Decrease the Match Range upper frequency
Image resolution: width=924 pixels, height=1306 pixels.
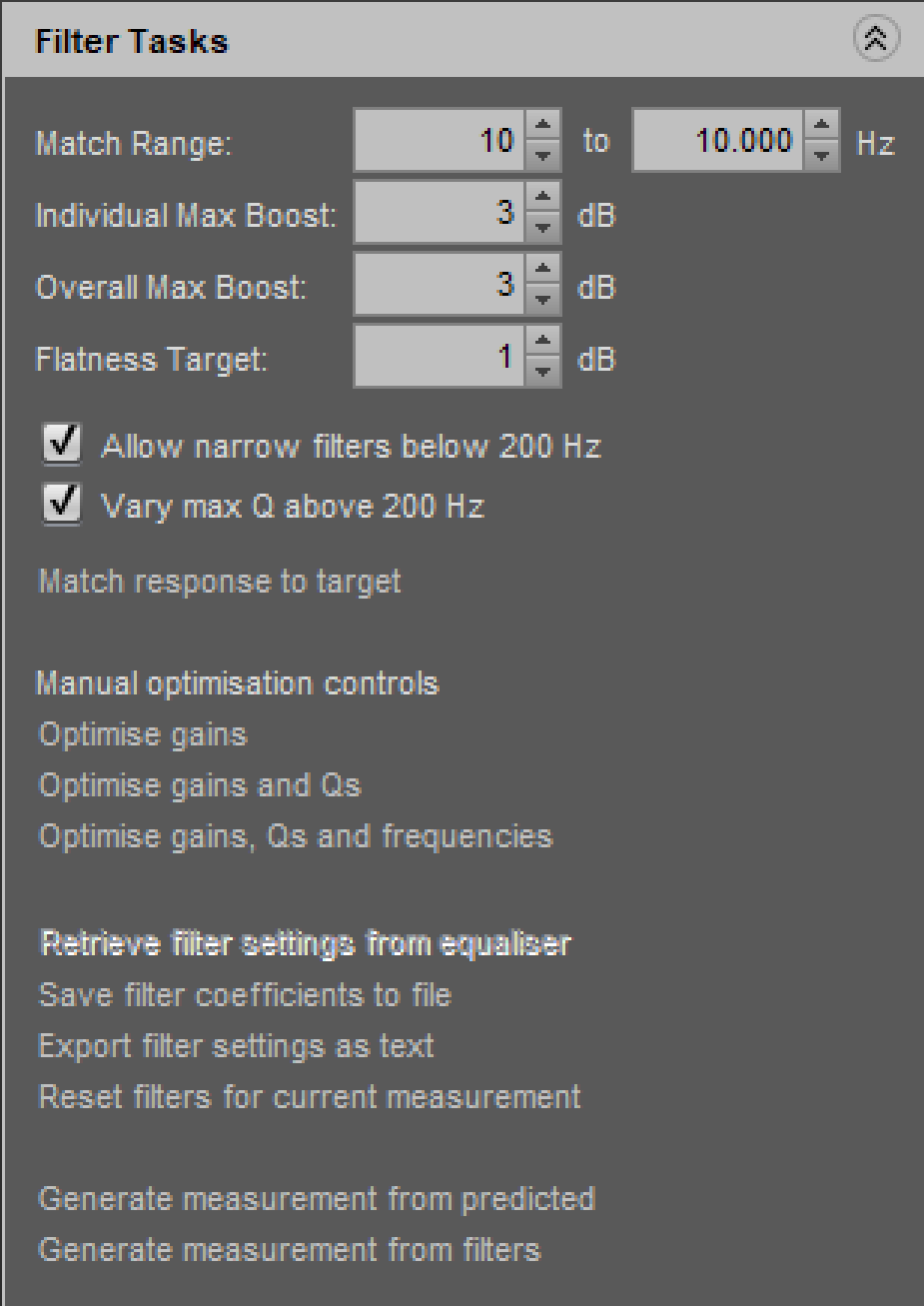[x=821, y=154]
